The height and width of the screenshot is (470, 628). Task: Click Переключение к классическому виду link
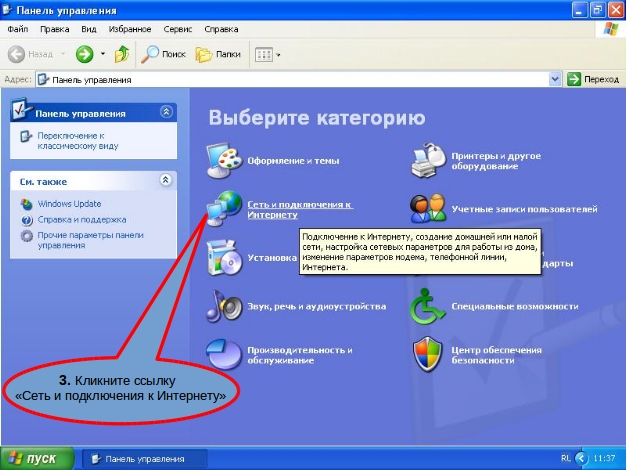[78, 141]
